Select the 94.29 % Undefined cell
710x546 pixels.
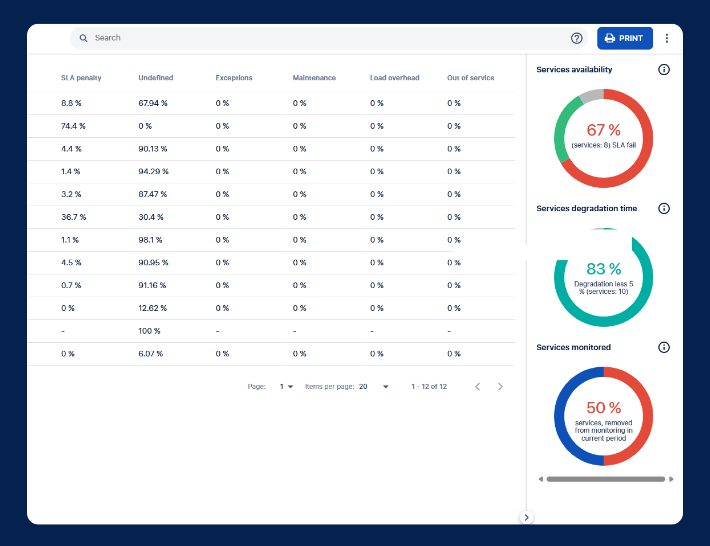click(154, 171)
